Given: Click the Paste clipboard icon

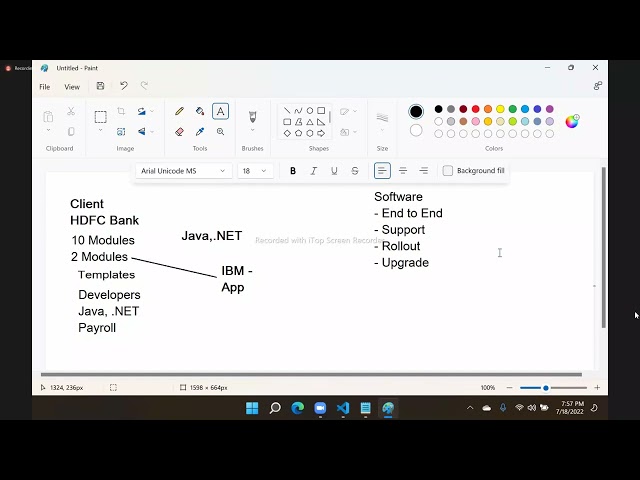Looking at the screenshot, I should point(48,117).
